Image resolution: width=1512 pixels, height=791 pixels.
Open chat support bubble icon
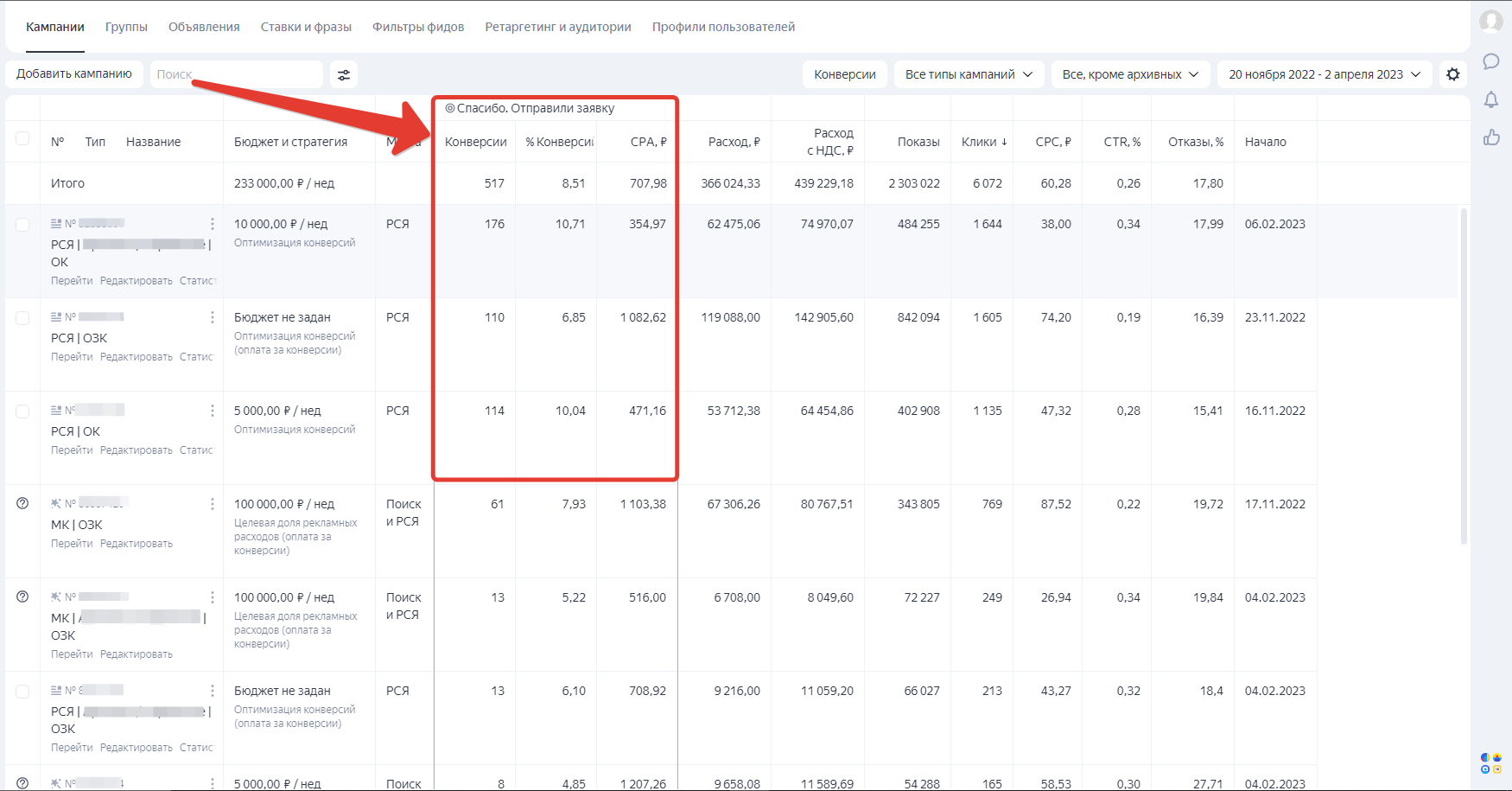[1491, 61]
